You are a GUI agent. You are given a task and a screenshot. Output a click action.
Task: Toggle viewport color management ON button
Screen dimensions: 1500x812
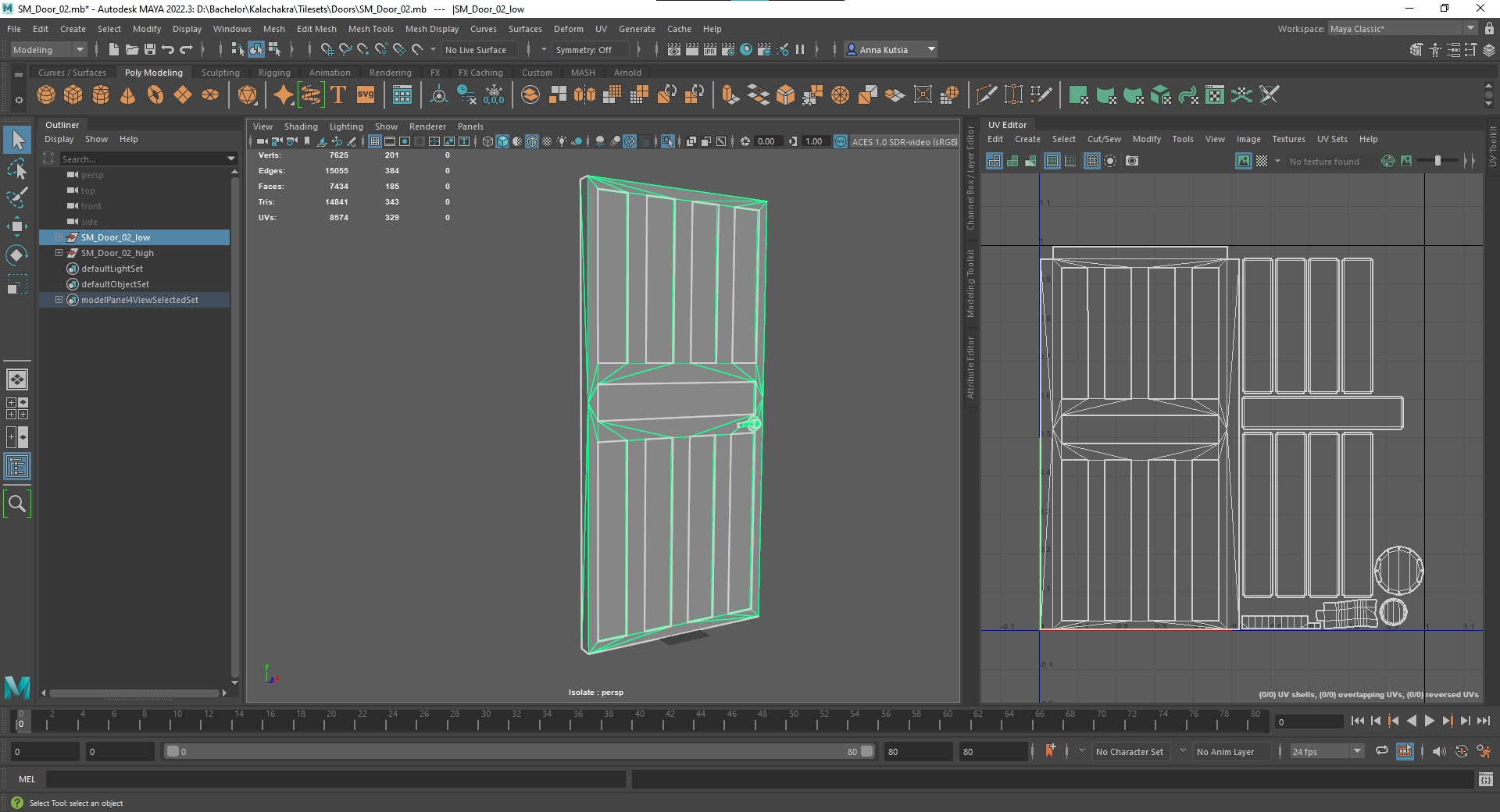[x=841, y=141]
